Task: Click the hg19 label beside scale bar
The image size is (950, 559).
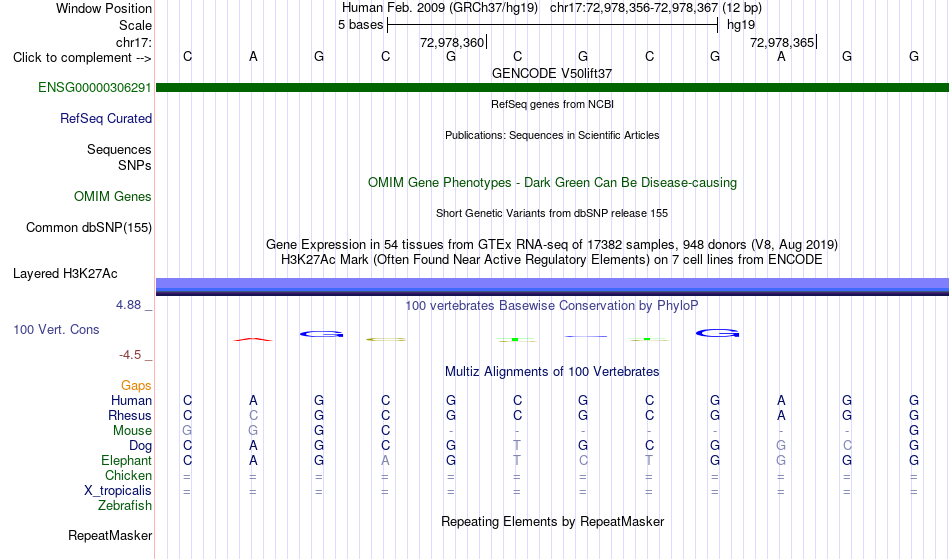Action: [741, 25]
